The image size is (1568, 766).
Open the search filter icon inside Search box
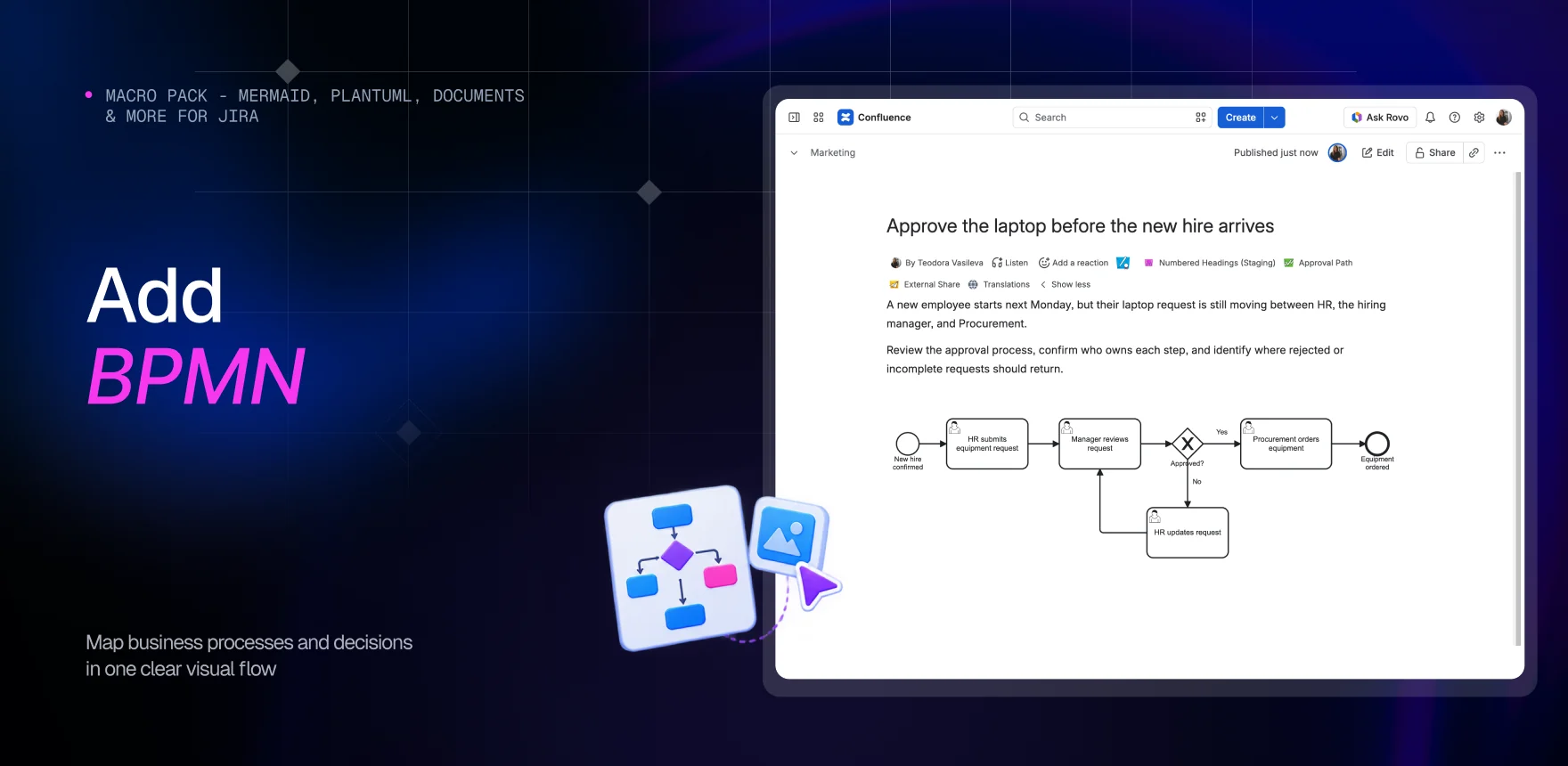(x=1201, y=118)
